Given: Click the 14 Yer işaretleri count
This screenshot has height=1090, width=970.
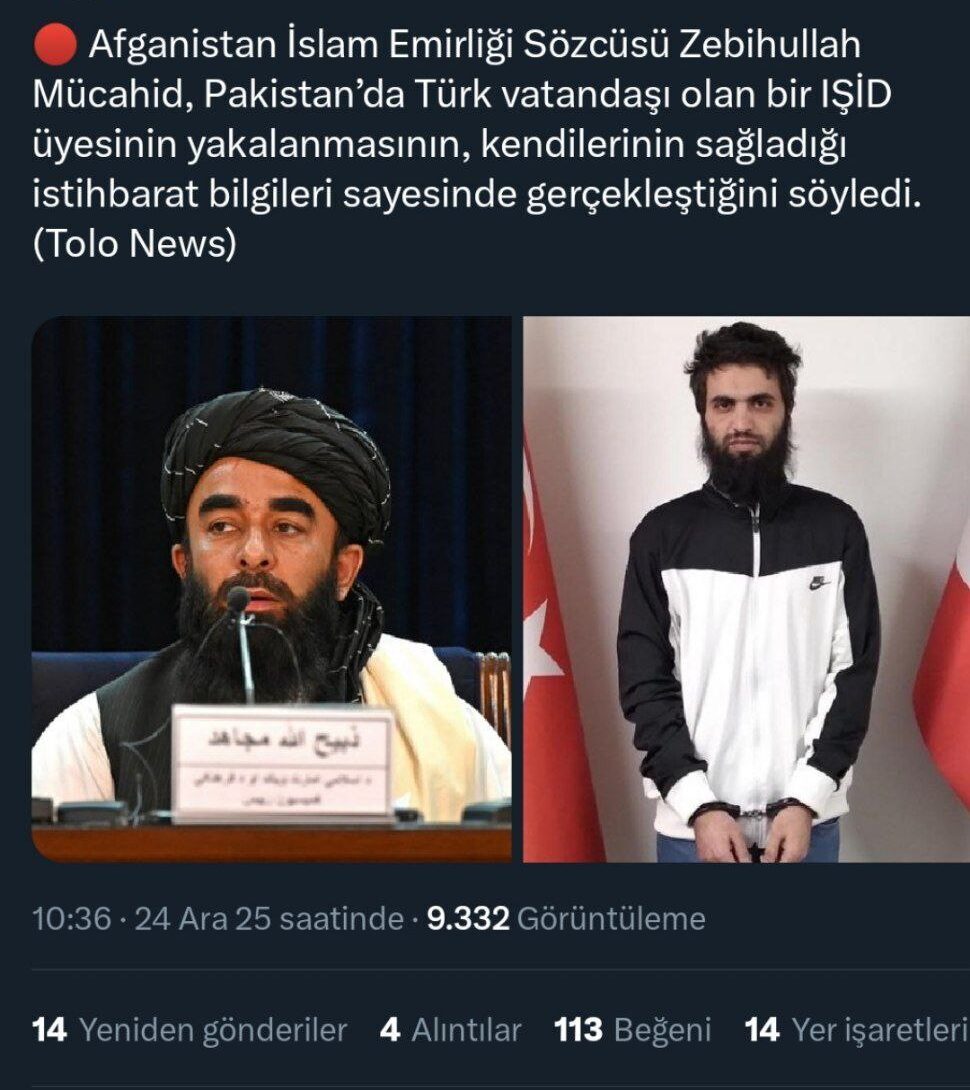Looking at the screenshot, I should (x=857, y=1030).
